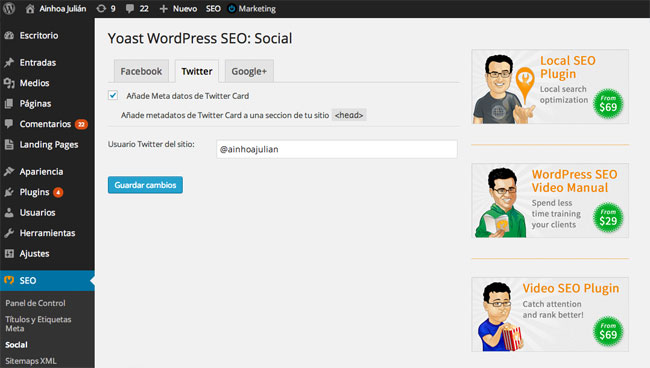The width and height of the screenshot is (650, 368).
Task: Click the Entradas pushpin icon
Action: click(9, 63)
